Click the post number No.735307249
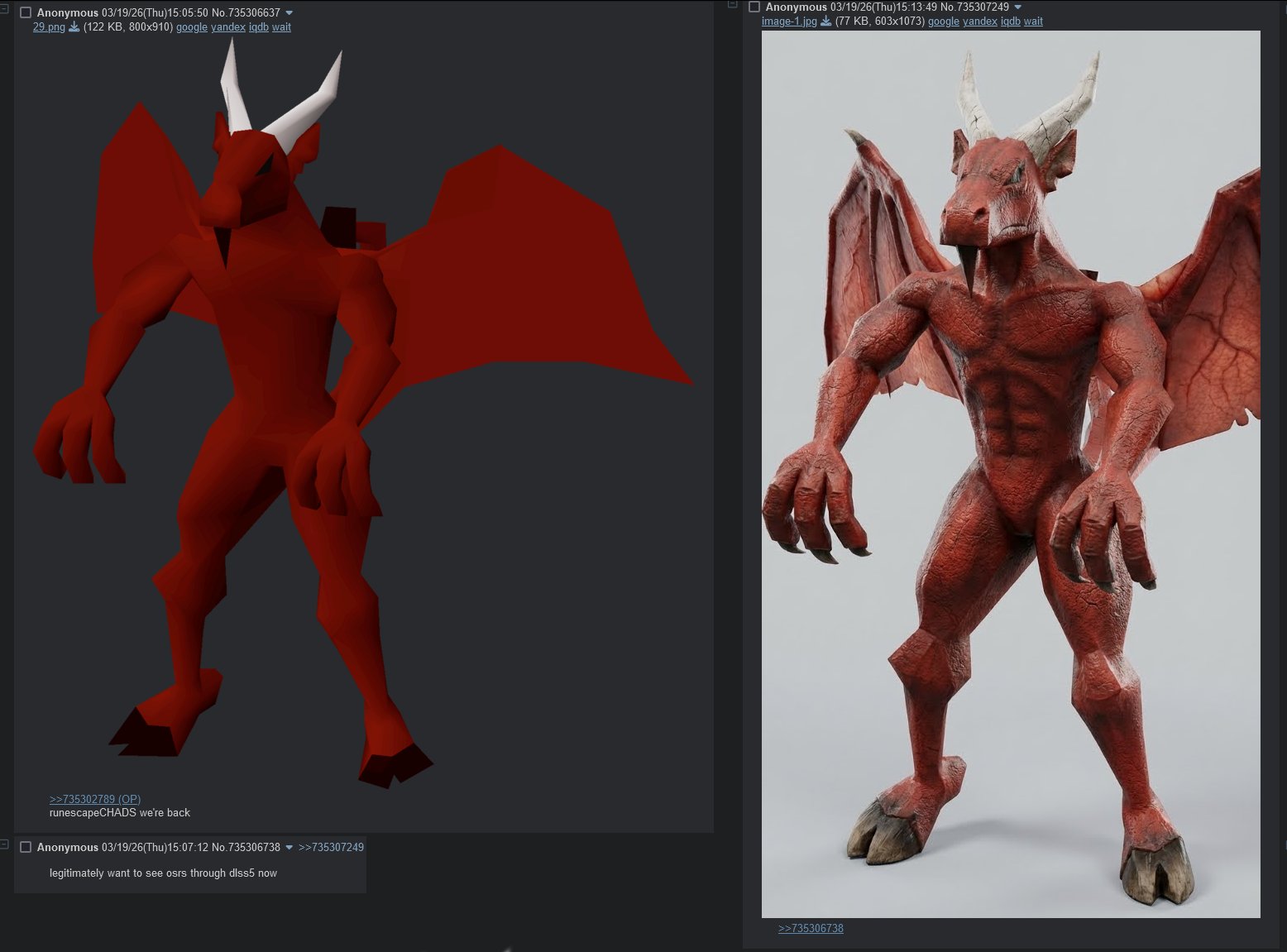This screenshot has height=952, width=1287. click(974, 7)
